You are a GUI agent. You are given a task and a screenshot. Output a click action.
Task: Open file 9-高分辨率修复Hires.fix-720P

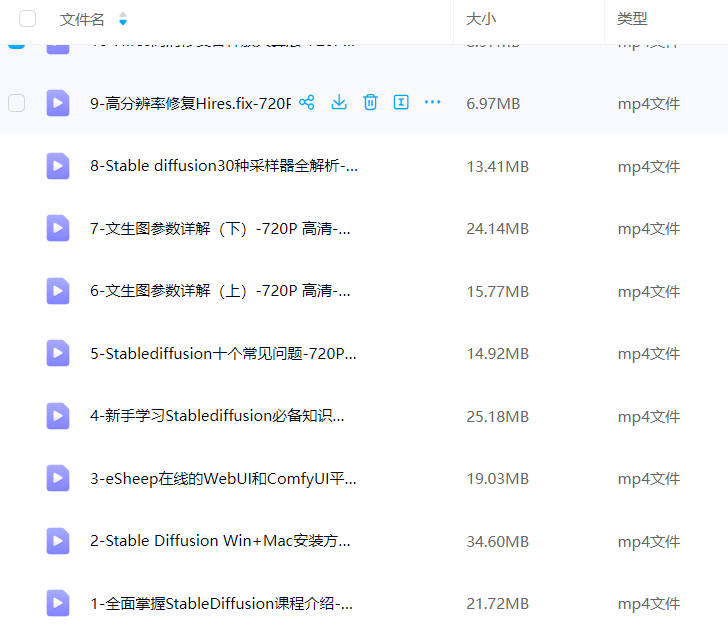point(190,103)
